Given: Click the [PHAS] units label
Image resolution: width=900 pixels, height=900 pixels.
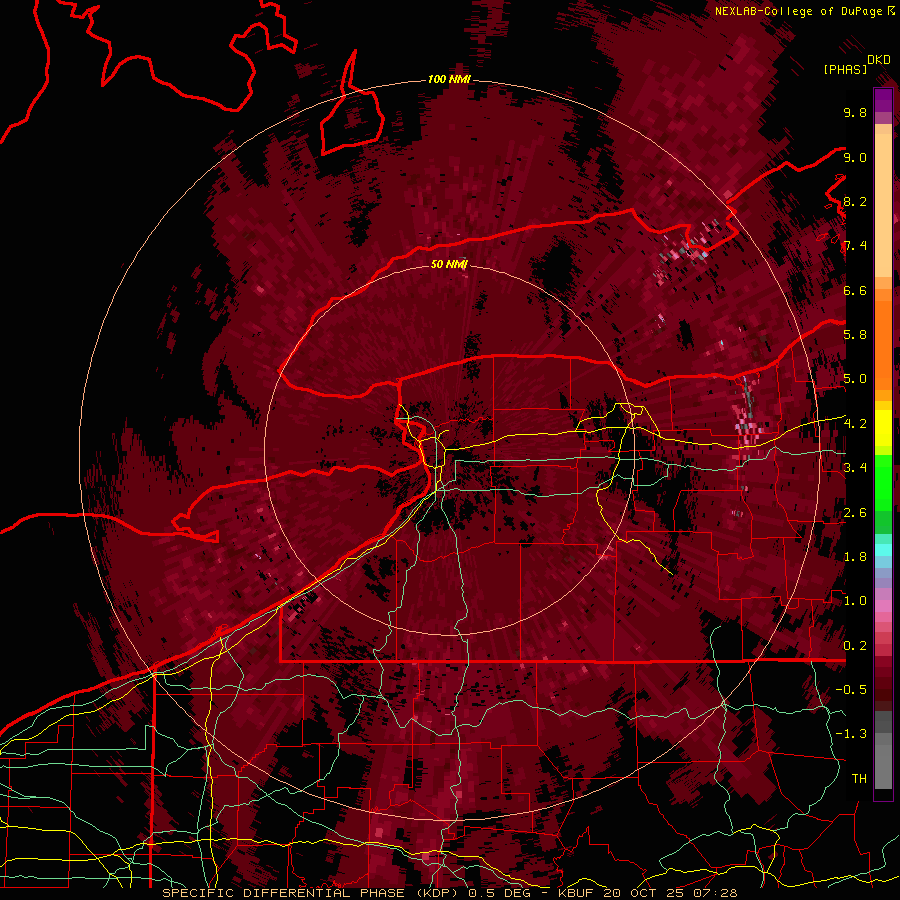Looking at the screenshot, I should (x=845, y=70).
